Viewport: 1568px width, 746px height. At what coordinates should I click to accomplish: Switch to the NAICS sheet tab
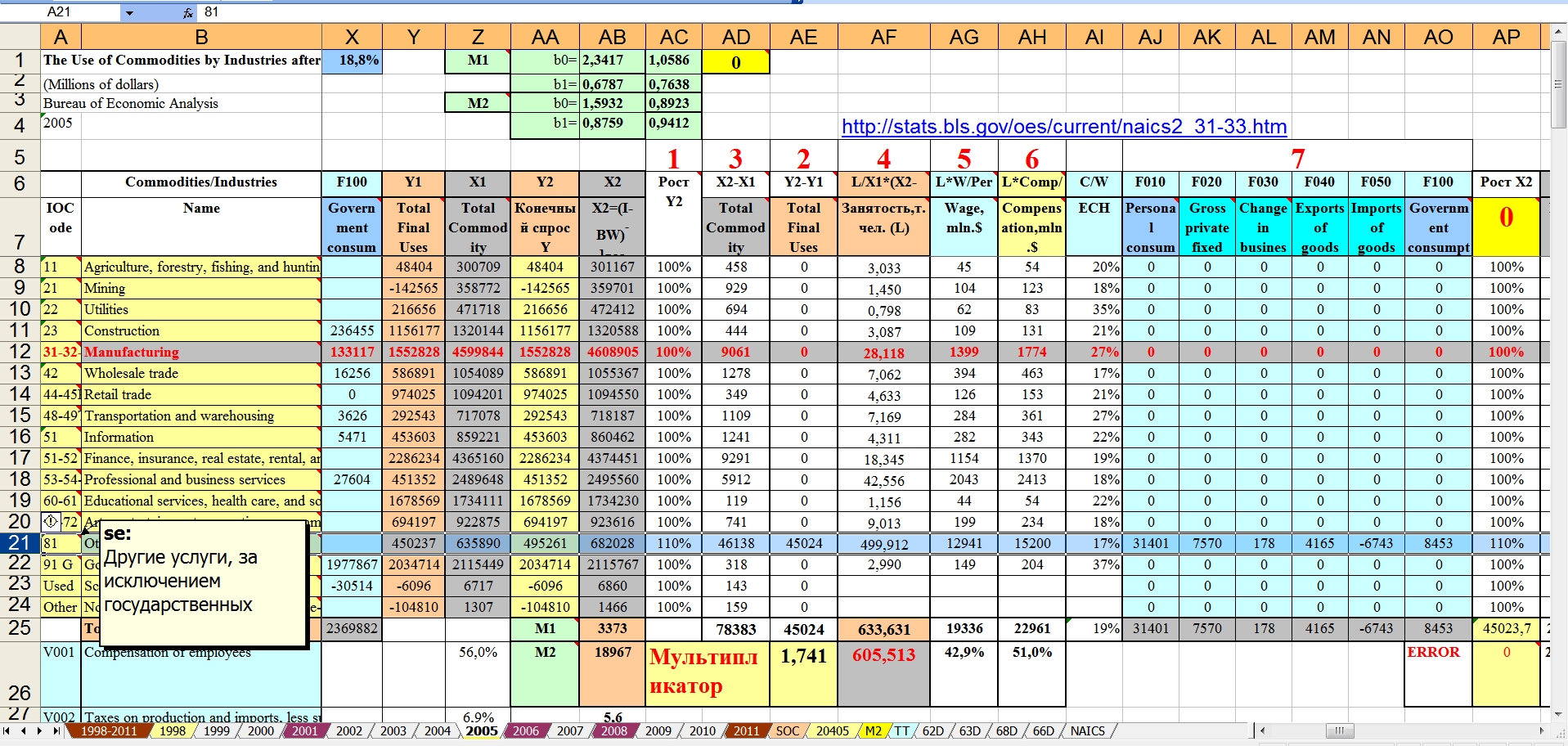coord(1087,730)
